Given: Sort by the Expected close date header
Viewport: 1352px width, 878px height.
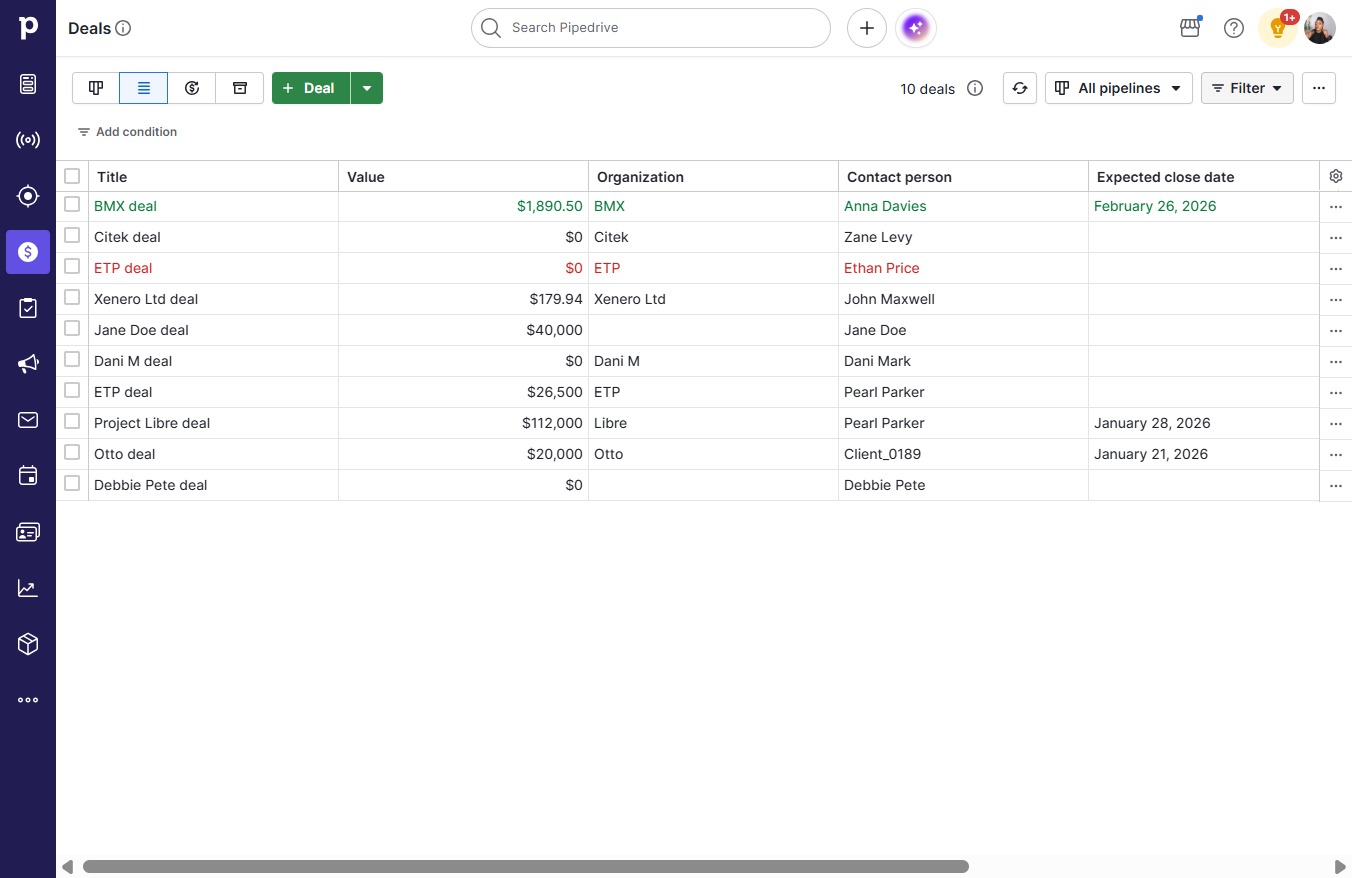Looking at the screenshot, I should click(1204, 176).
